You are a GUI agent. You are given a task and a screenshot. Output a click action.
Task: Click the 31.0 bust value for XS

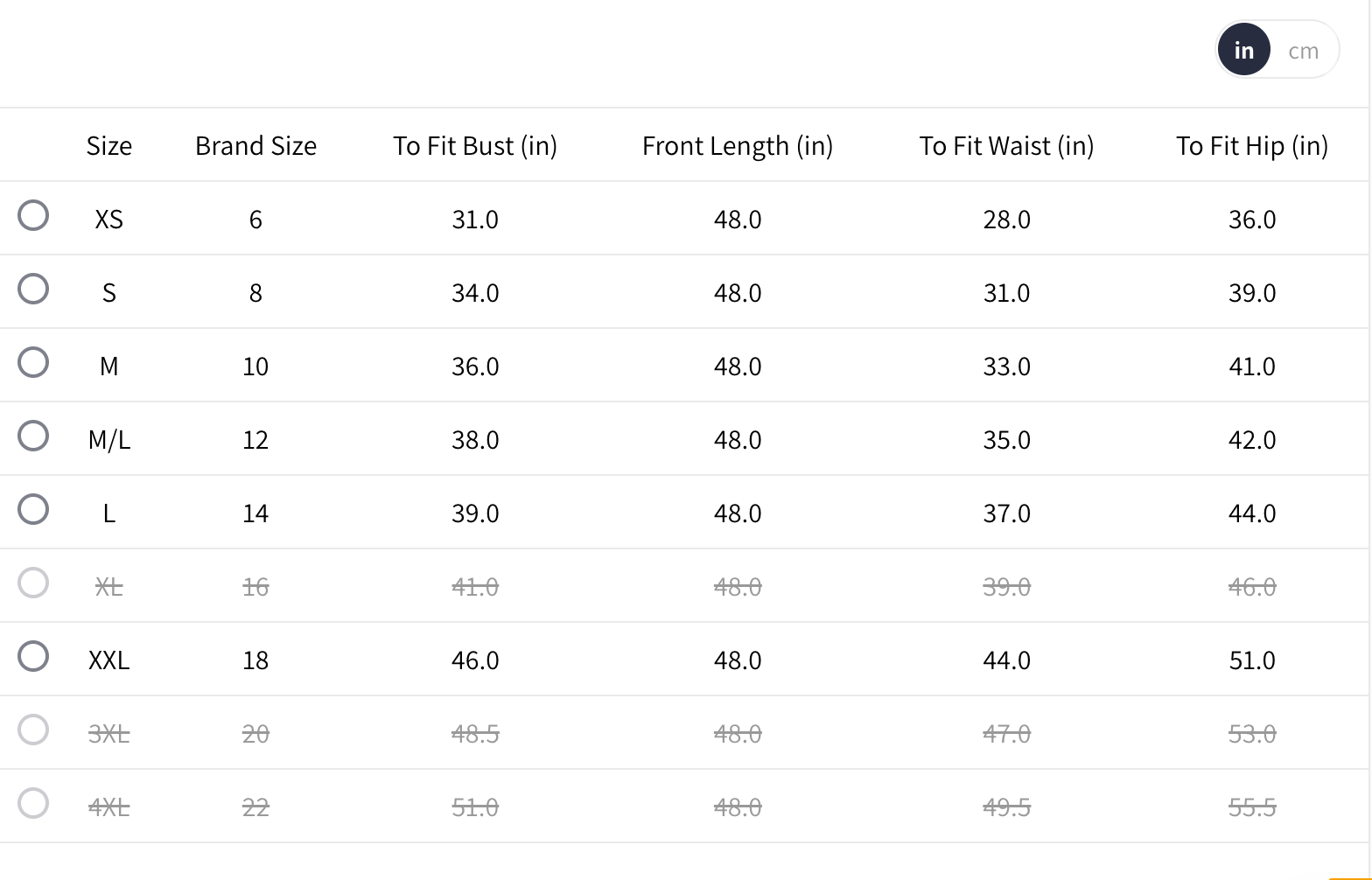click(475, 219)
